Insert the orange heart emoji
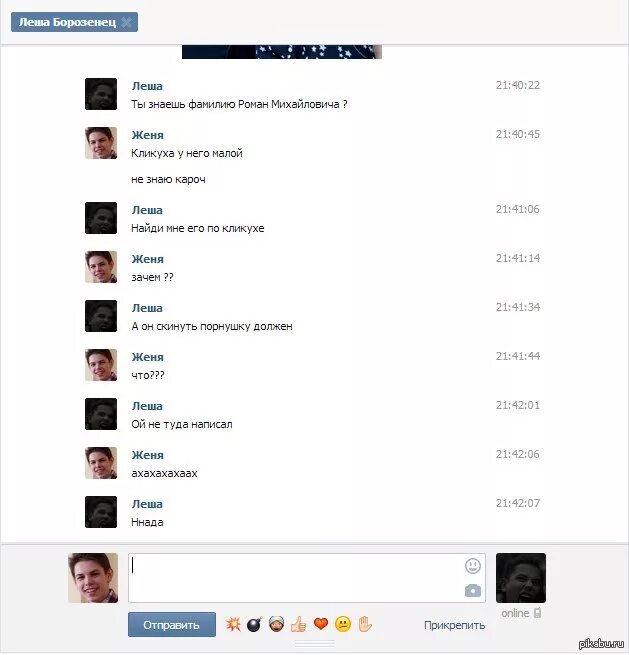This screenshot has width=629, height=655. coord(321,625)
